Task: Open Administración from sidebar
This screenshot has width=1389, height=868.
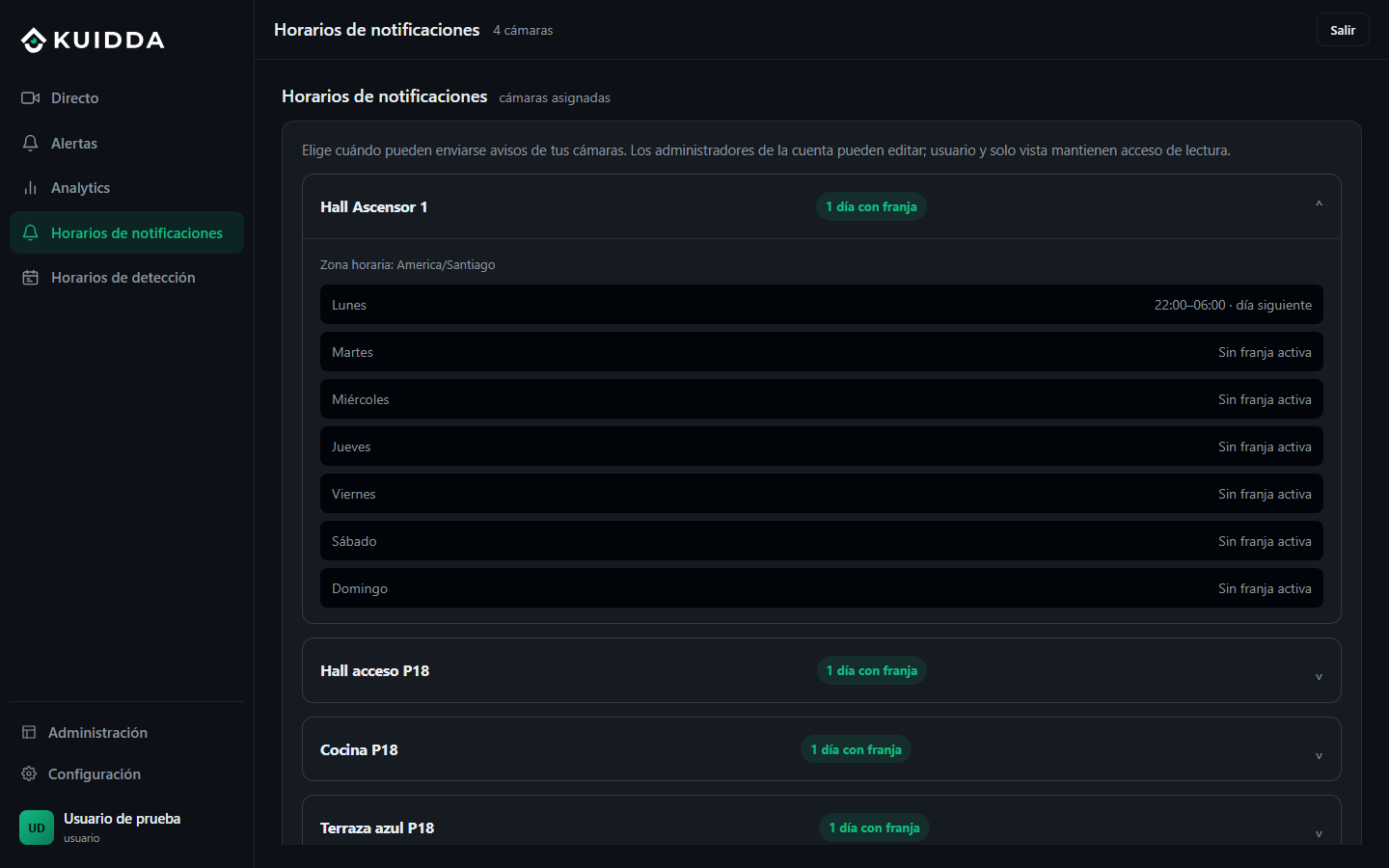Action: 126,733
